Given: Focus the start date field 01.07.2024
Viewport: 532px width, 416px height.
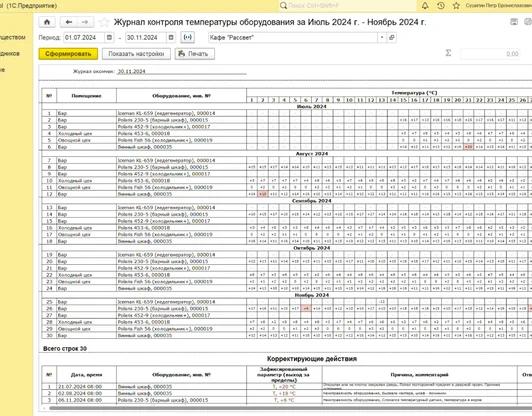Looking at the screenshot, I should pos(84,37).
